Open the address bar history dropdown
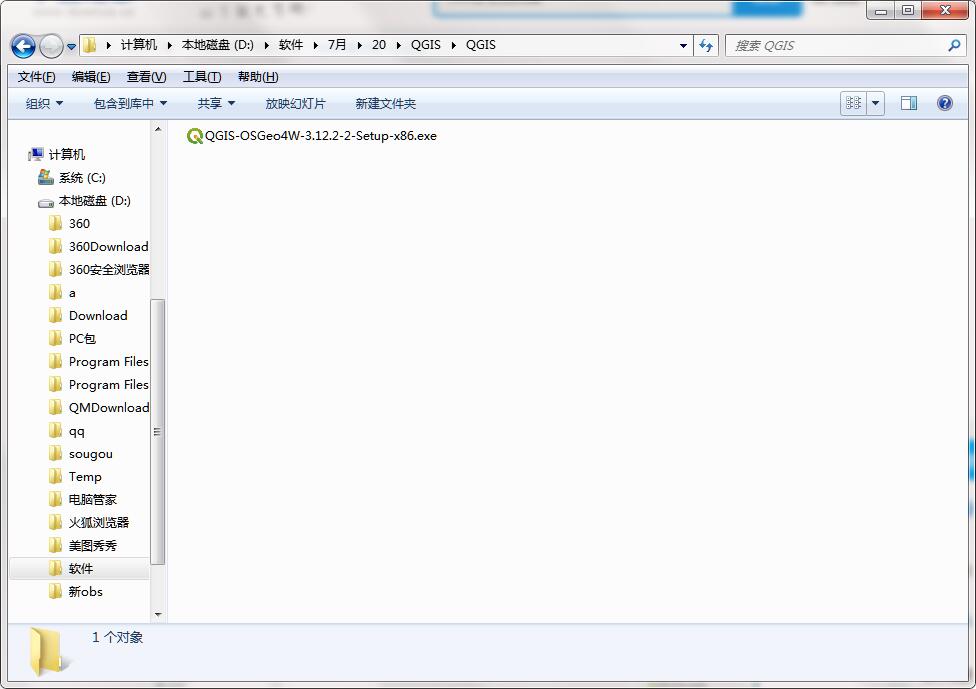The image size is (976, 689). click(x=683, y=45)
